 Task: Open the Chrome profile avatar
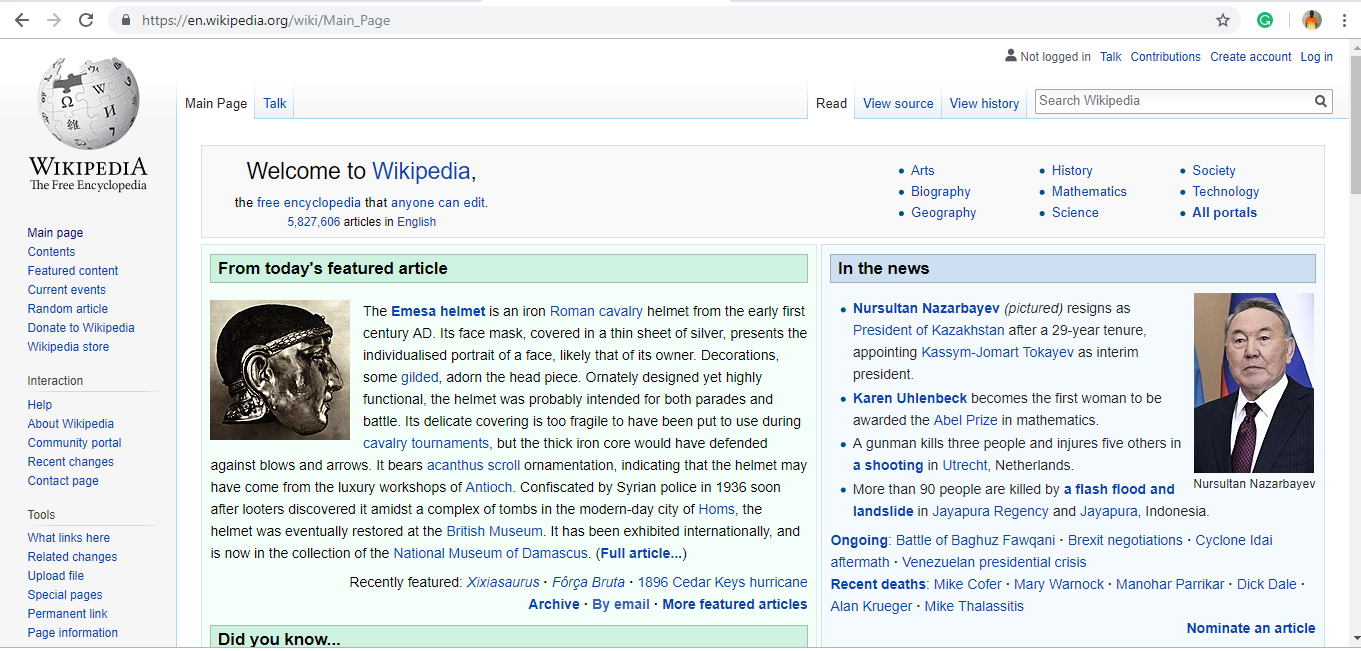pos(1312,20)
